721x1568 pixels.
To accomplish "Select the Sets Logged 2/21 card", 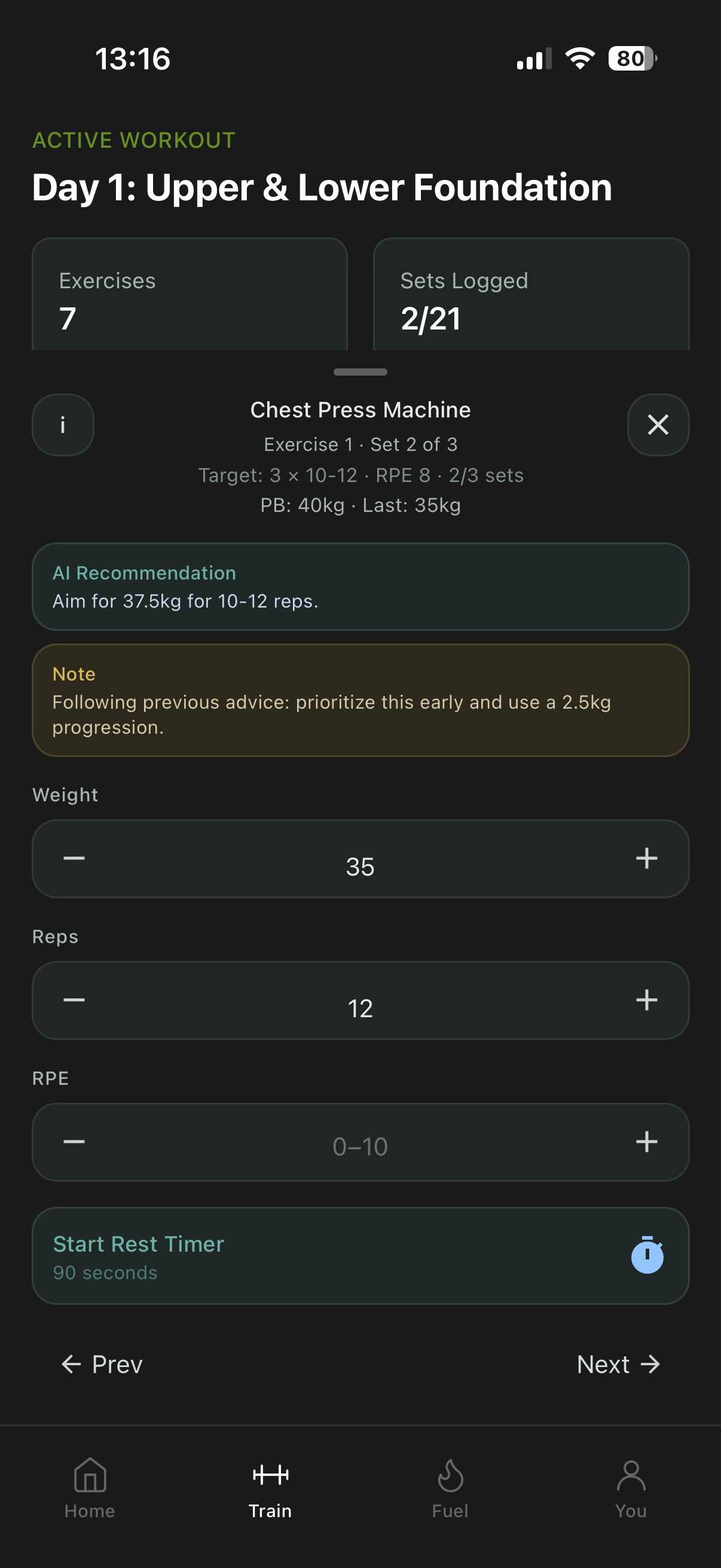I will 530,294.
